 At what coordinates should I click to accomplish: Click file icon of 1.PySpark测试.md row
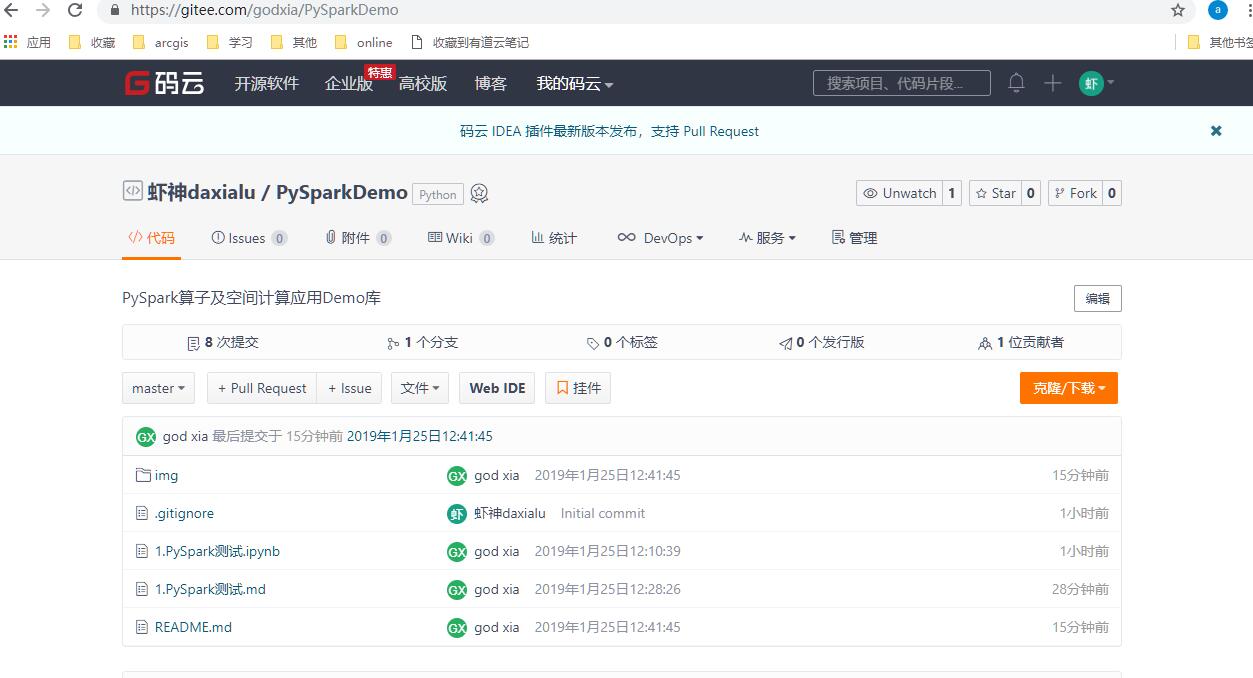(142, 589)
